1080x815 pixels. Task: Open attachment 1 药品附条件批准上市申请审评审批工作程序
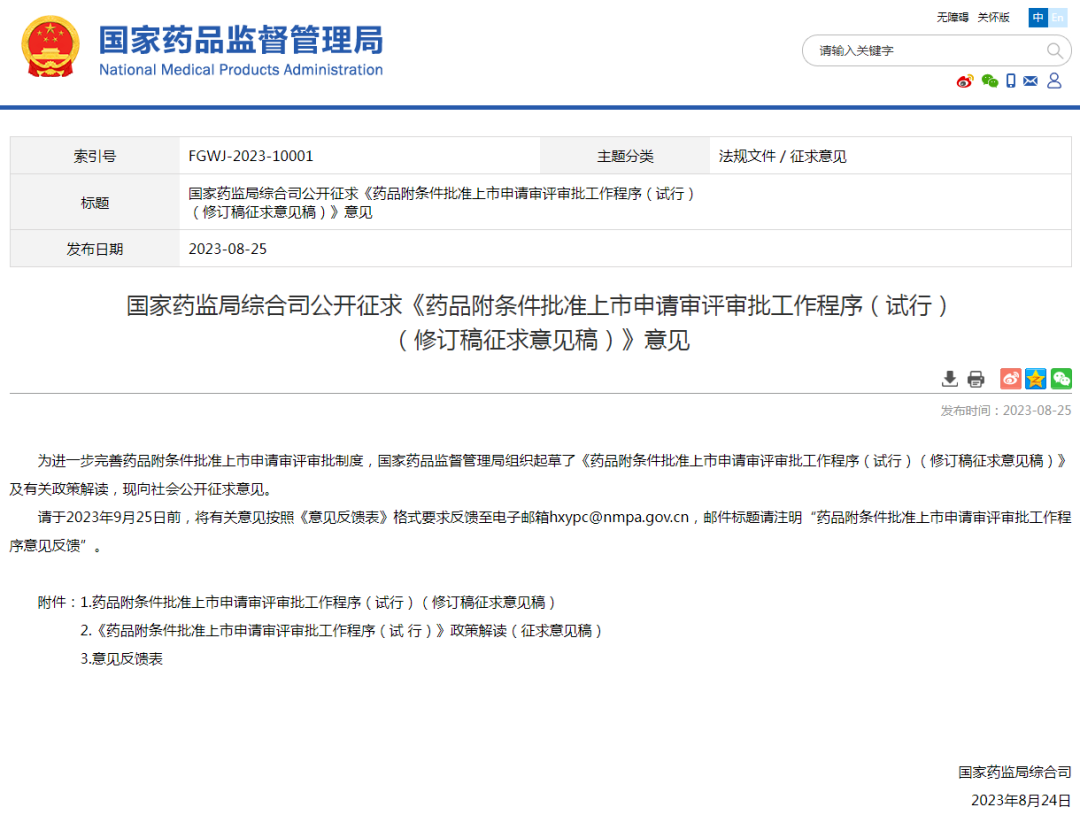point(318,602)
